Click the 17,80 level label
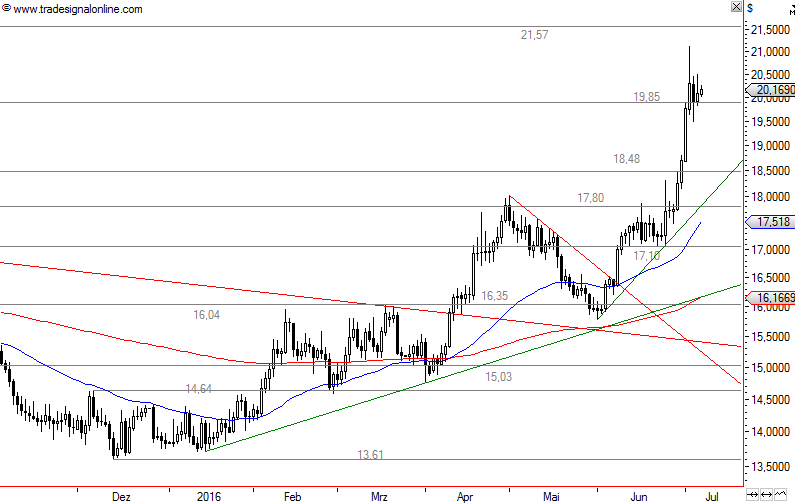This screenshot has width=795, height=503. pyautogui.click(x=590, y=198)
